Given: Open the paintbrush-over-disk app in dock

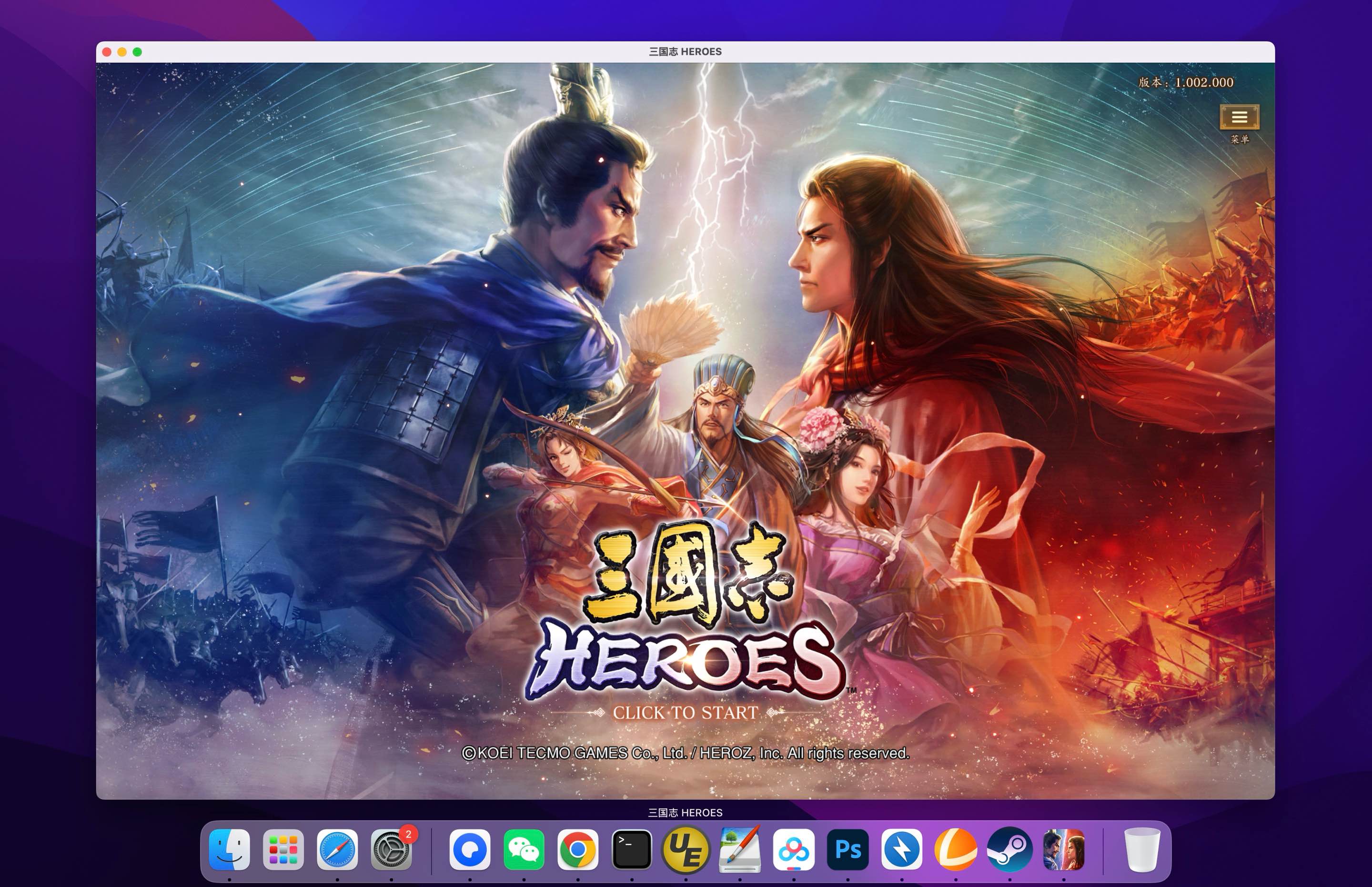Looking at the screenshot, I should [739, 849].
